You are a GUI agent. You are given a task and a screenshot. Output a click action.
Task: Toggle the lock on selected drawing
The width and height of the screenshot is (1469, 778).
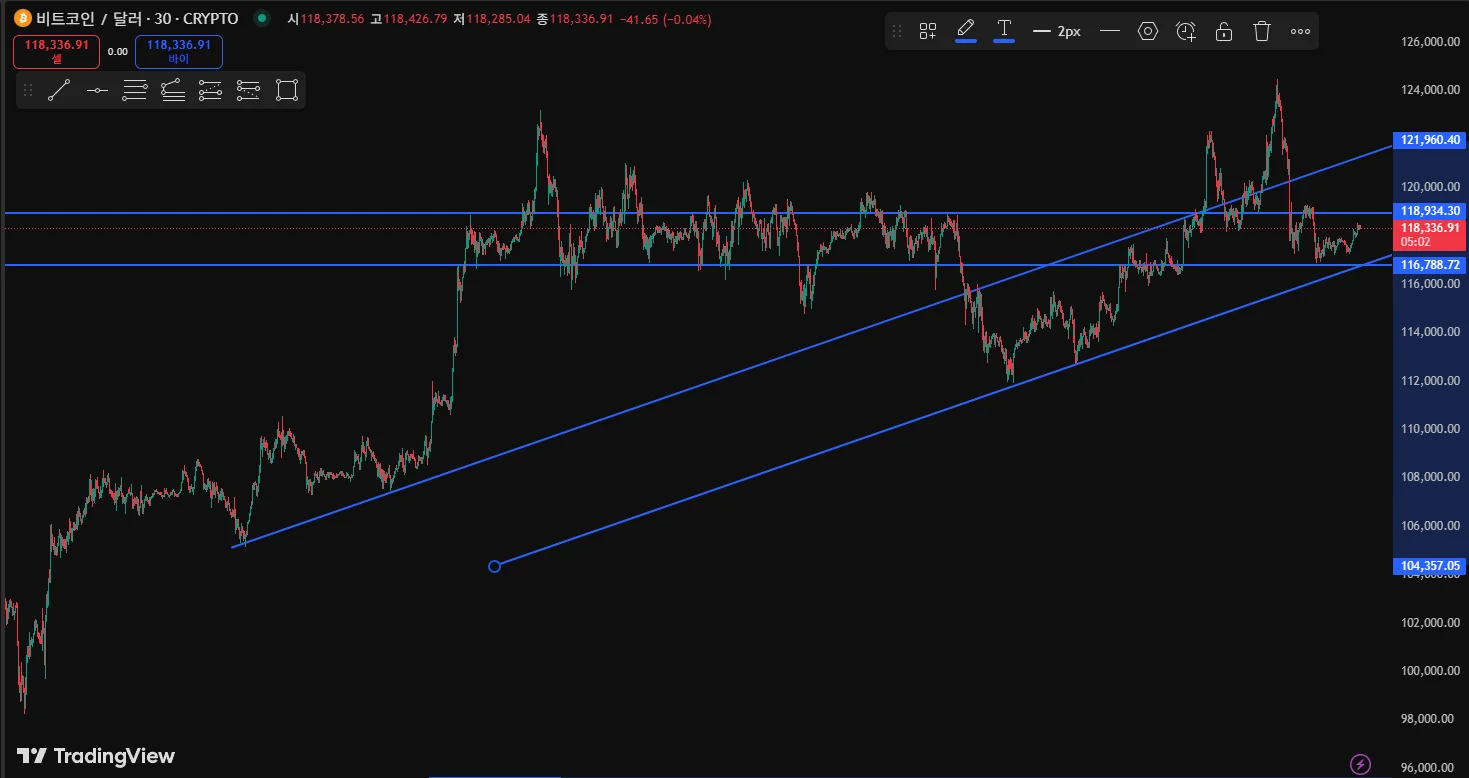click(1224, 31)
